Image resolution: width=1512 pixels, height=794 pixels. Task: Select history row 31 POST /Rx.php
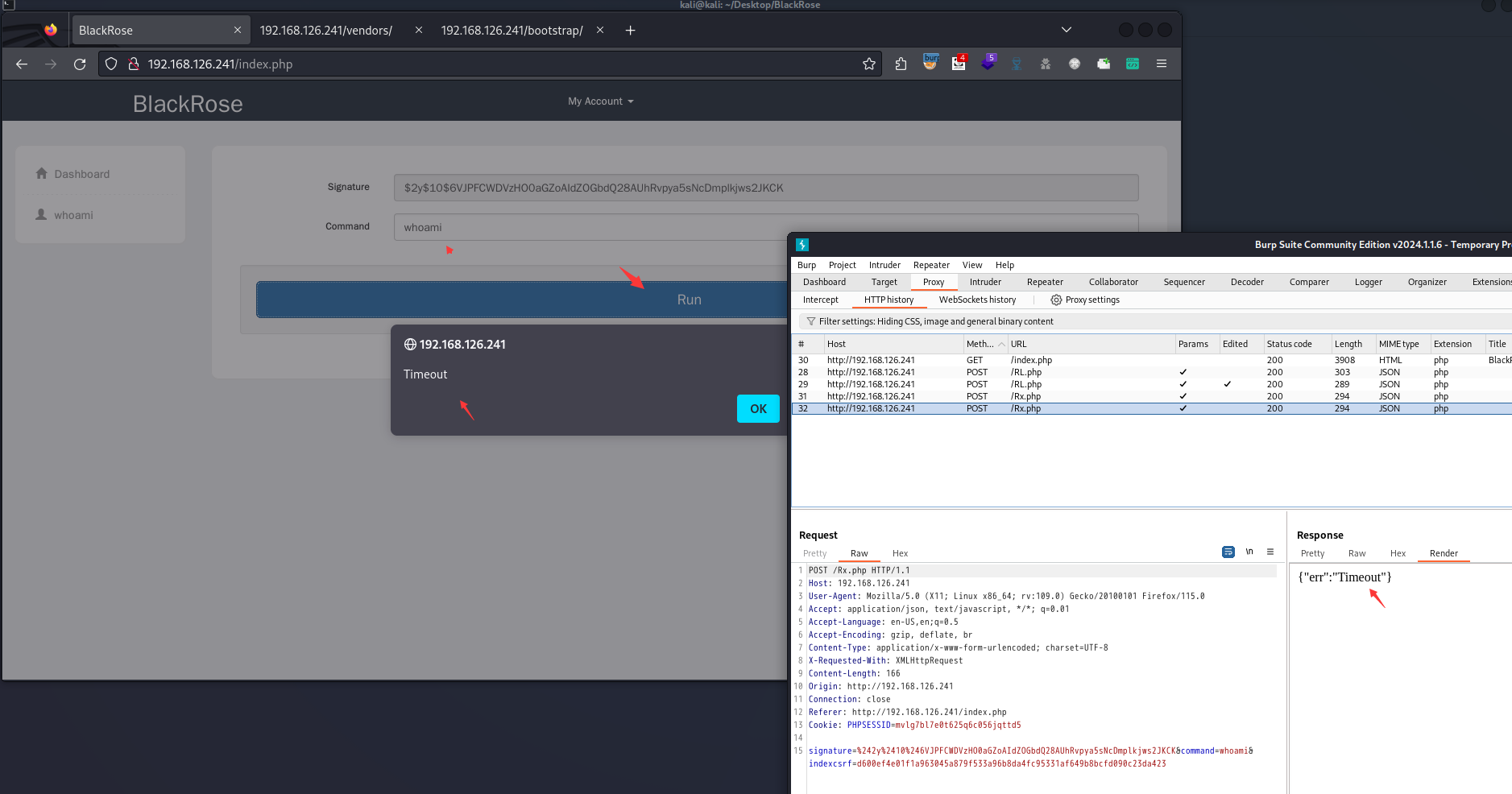(x=1152, y=396)
